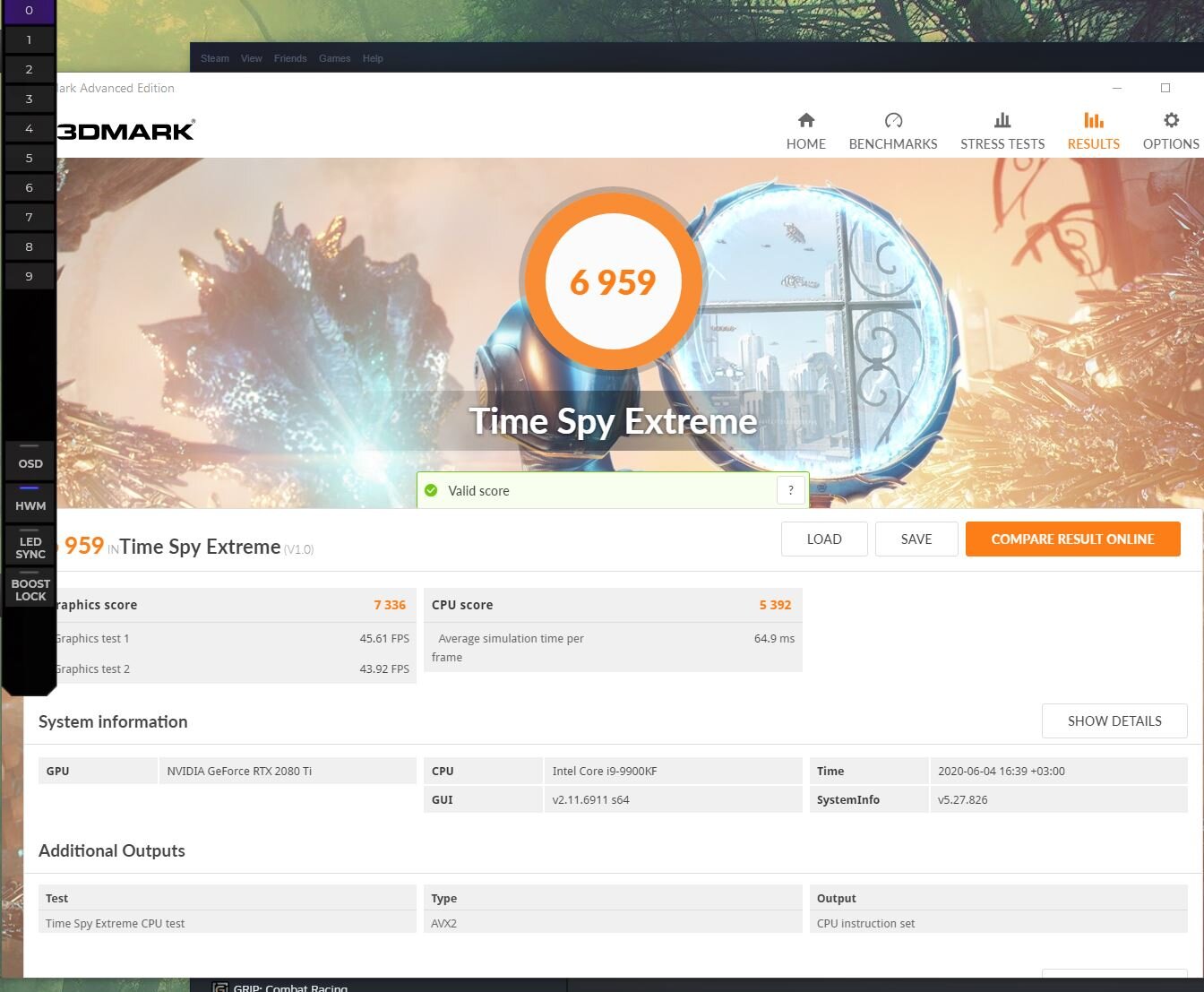Toggle the OSD button

point(30,460)
